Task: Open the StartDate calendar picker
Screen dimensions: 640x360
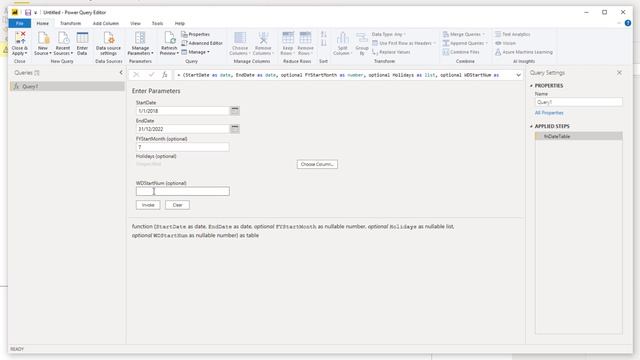Action: pos(235,111)
